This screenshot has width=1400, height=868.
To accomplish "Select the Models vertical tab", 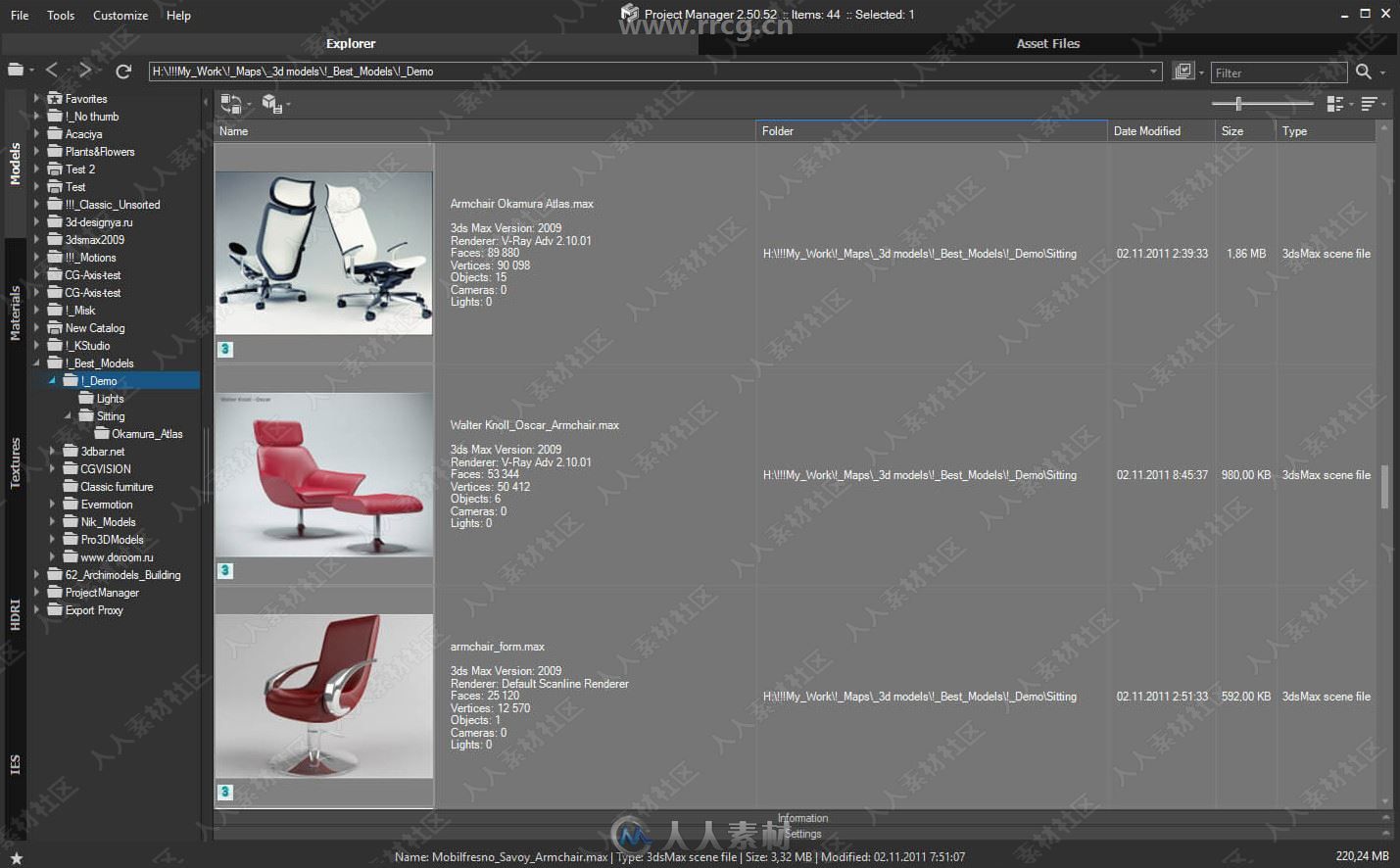I will pos(15,164).
